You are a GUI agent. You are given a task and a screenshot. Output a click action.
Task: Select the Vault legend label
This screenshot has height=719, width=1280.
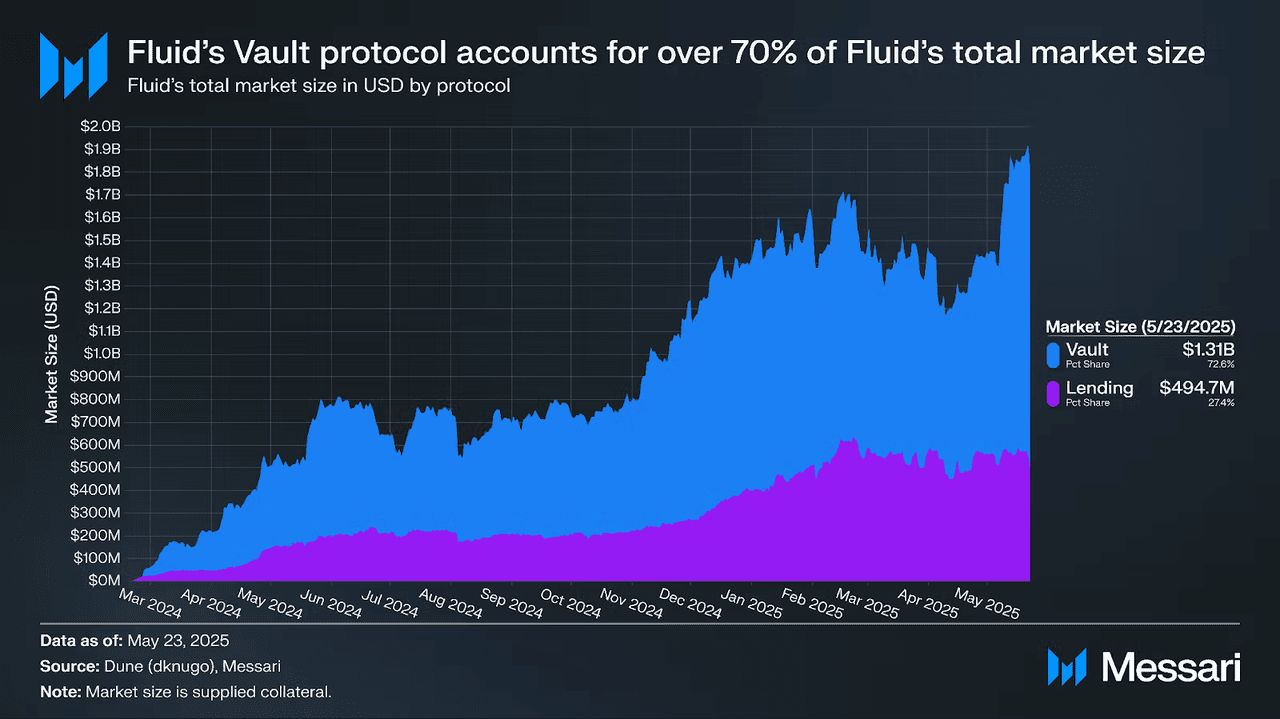click(x=1087, y=350)
